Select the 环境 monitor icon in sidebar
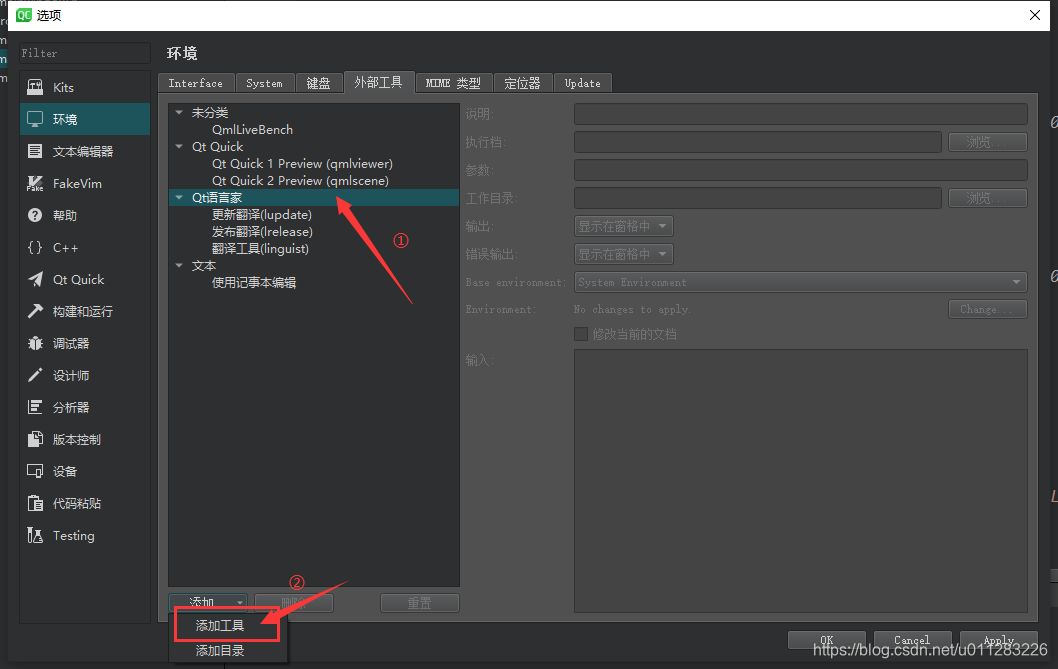The image size is (1058, 669). 35,119
